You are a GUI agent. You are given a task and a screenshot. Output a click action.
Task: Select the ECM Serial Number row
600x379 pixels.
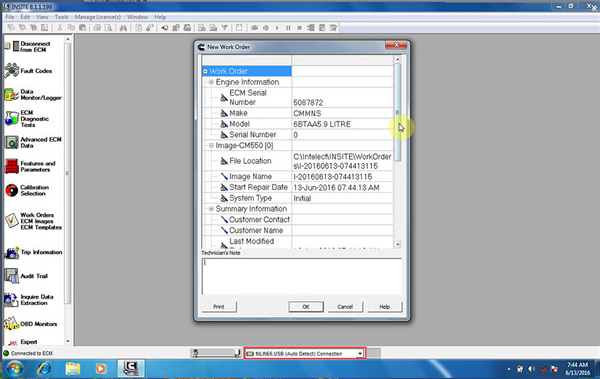[x=298, y=97]
